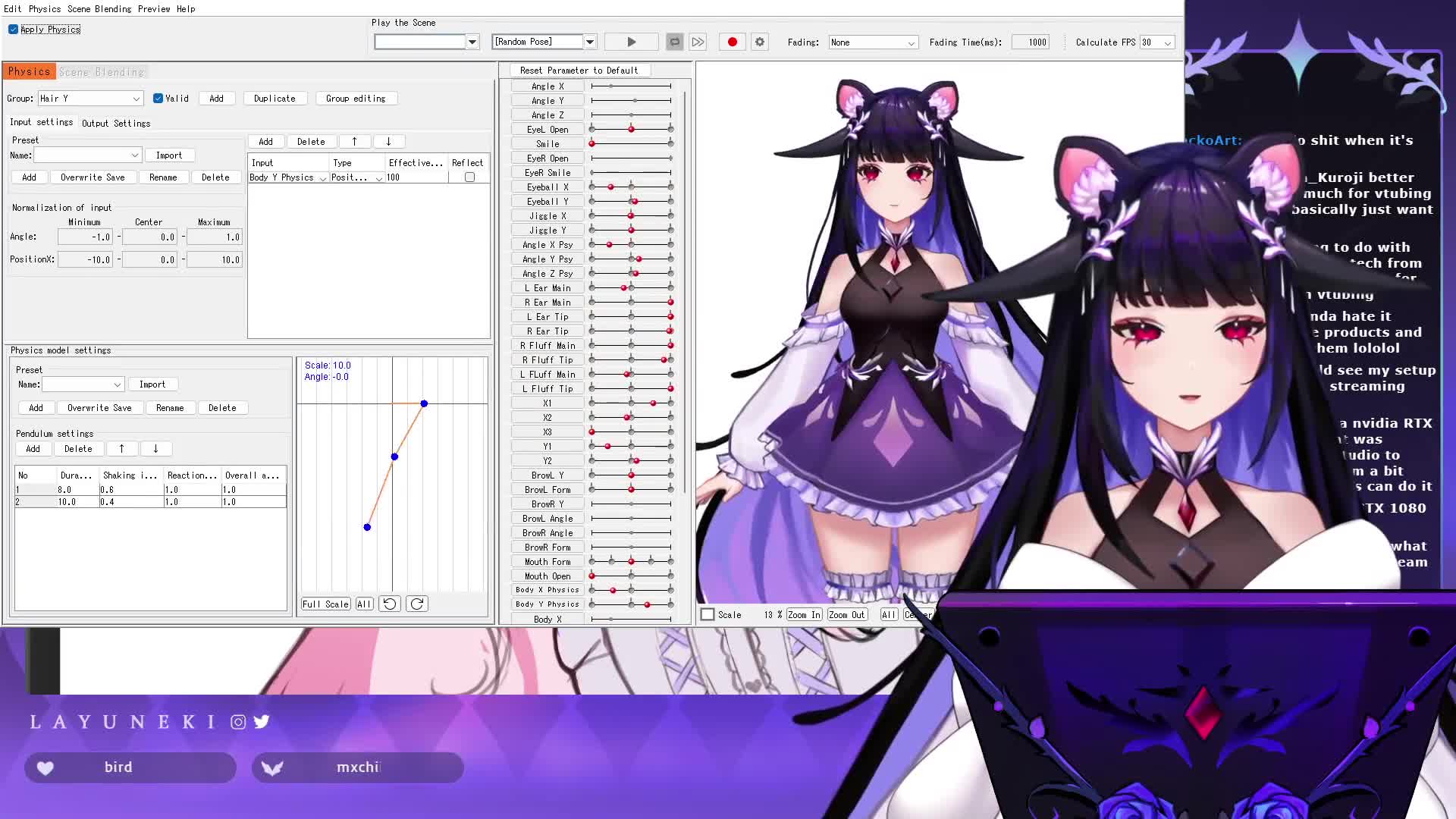Select the top blue pendulum point

[424, 403]
